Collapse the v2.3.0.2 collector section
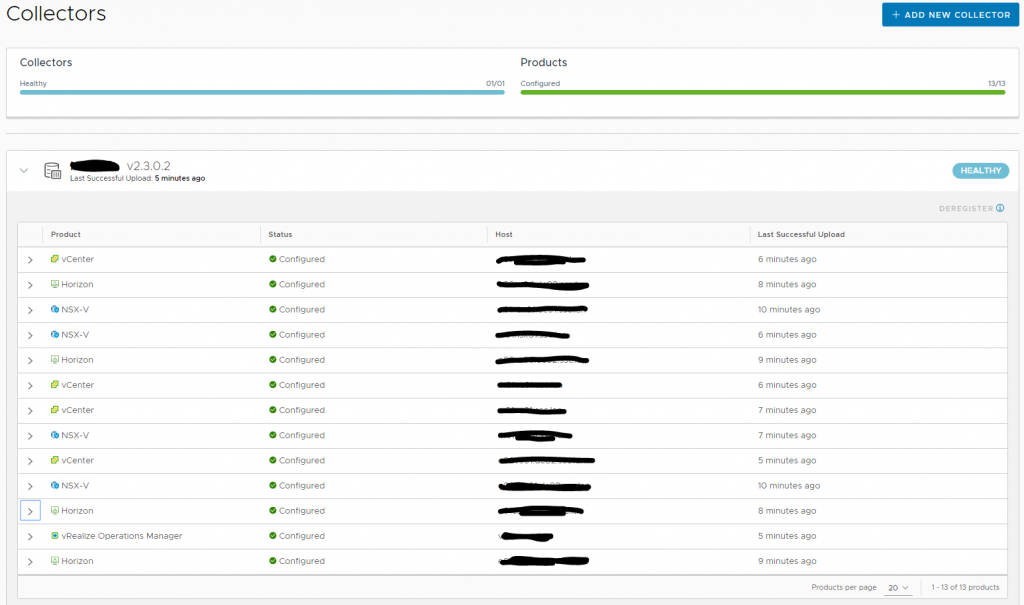 coord(24,171)
